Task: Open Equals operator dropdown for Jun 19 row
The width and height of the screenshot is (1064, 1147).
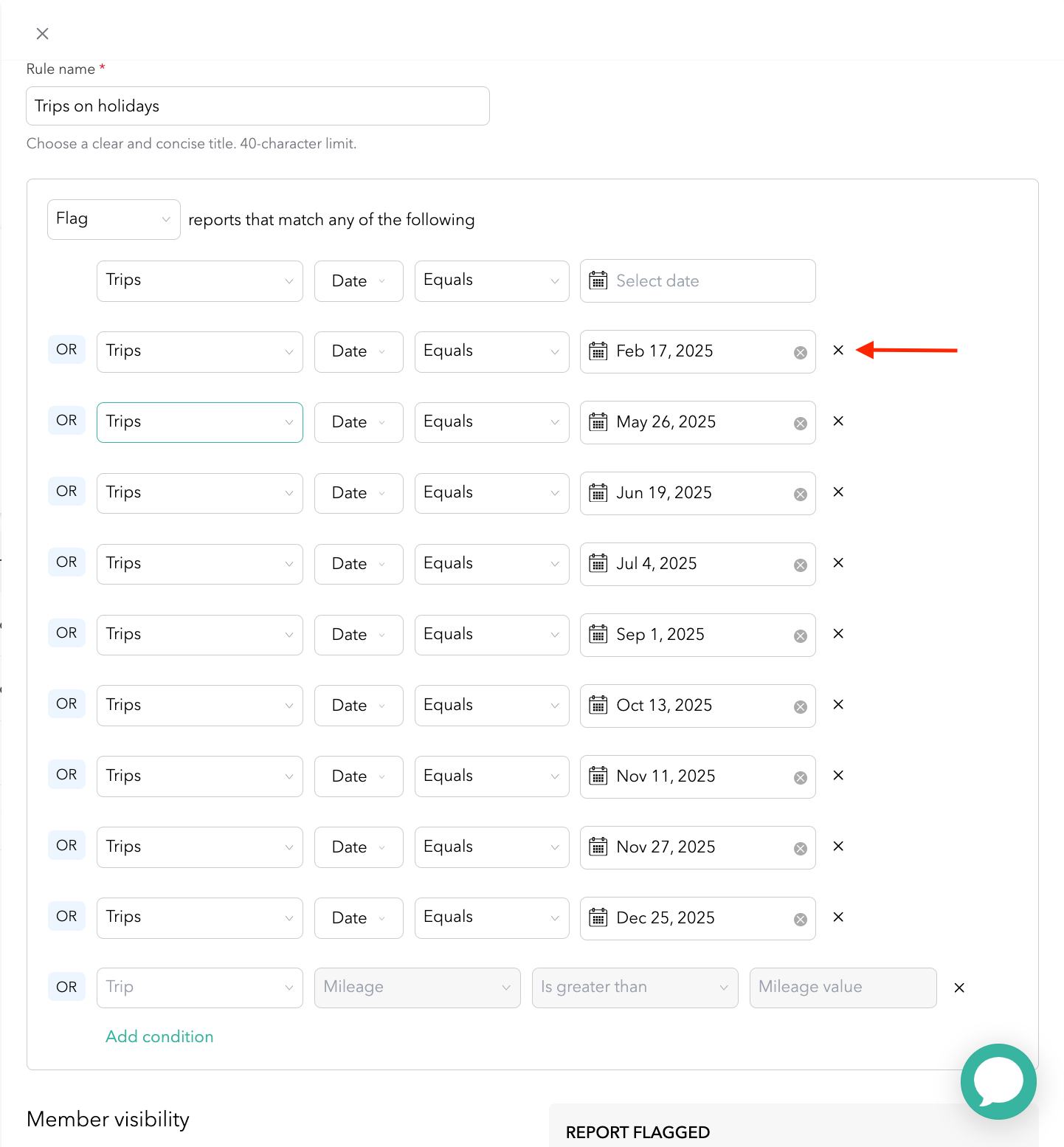Action: [x=491, y=493]
